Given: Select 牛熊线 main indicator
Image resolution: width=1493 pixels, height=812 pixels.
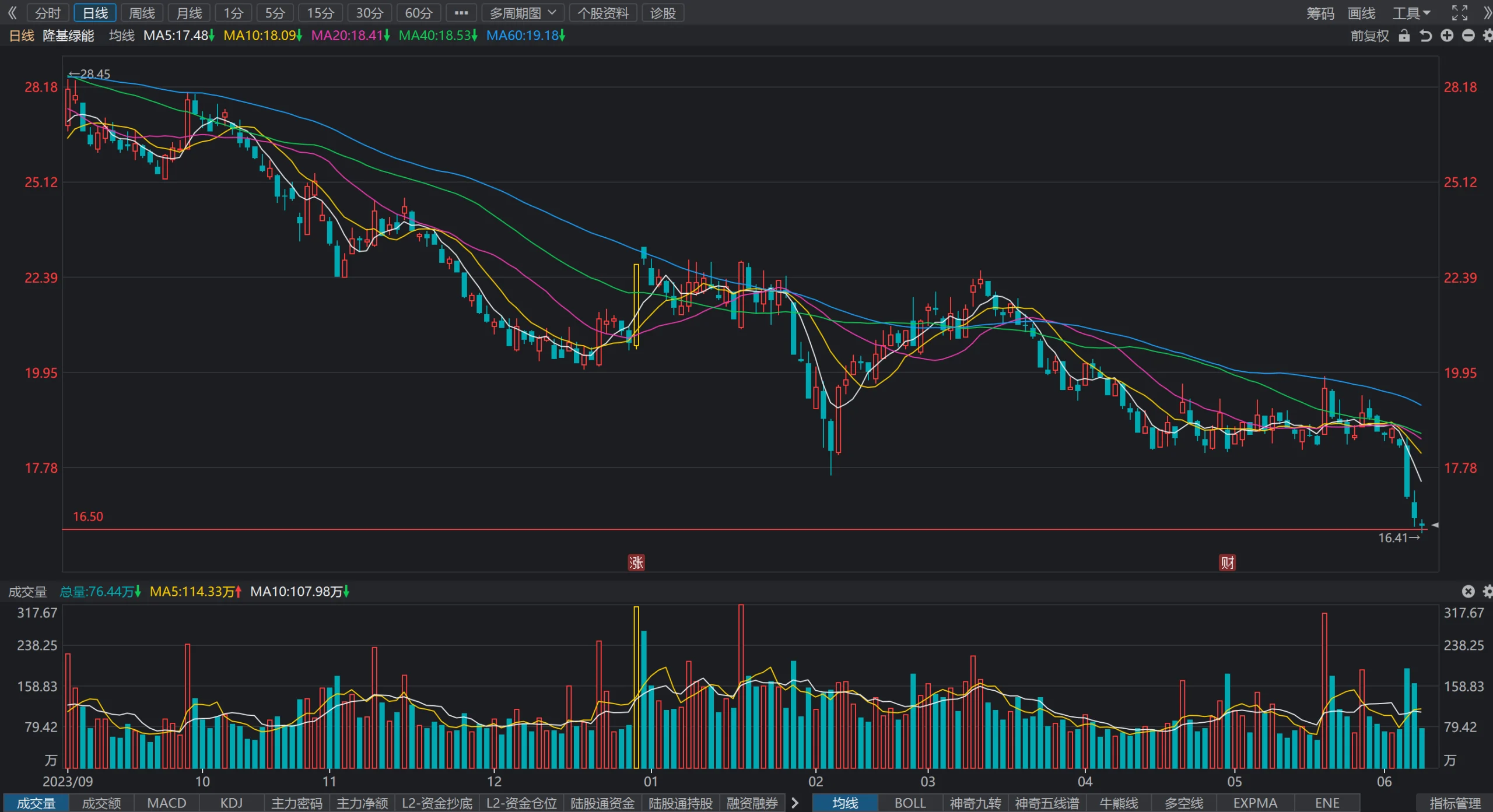Looking at the screenshot, I should coord(1119,803).
